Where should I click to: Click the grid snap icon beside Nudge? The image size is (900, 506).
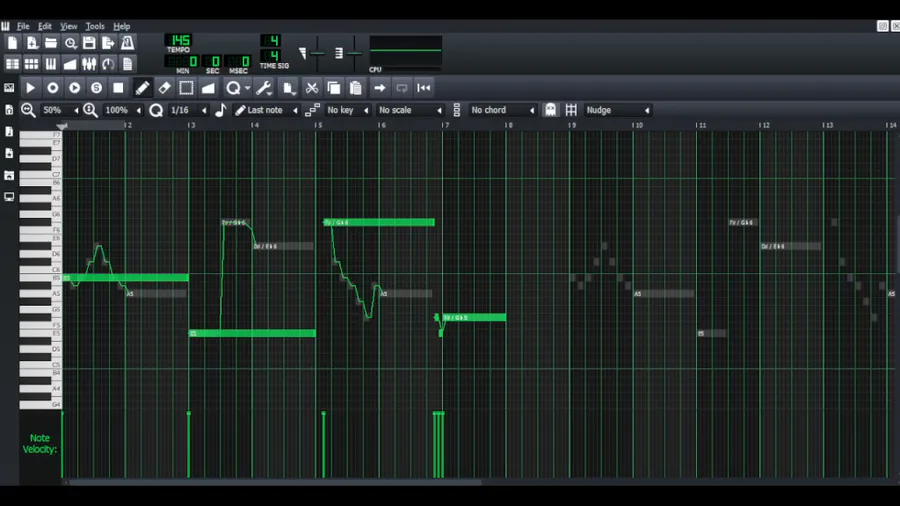pyautogui.click(x=571, y=110)
